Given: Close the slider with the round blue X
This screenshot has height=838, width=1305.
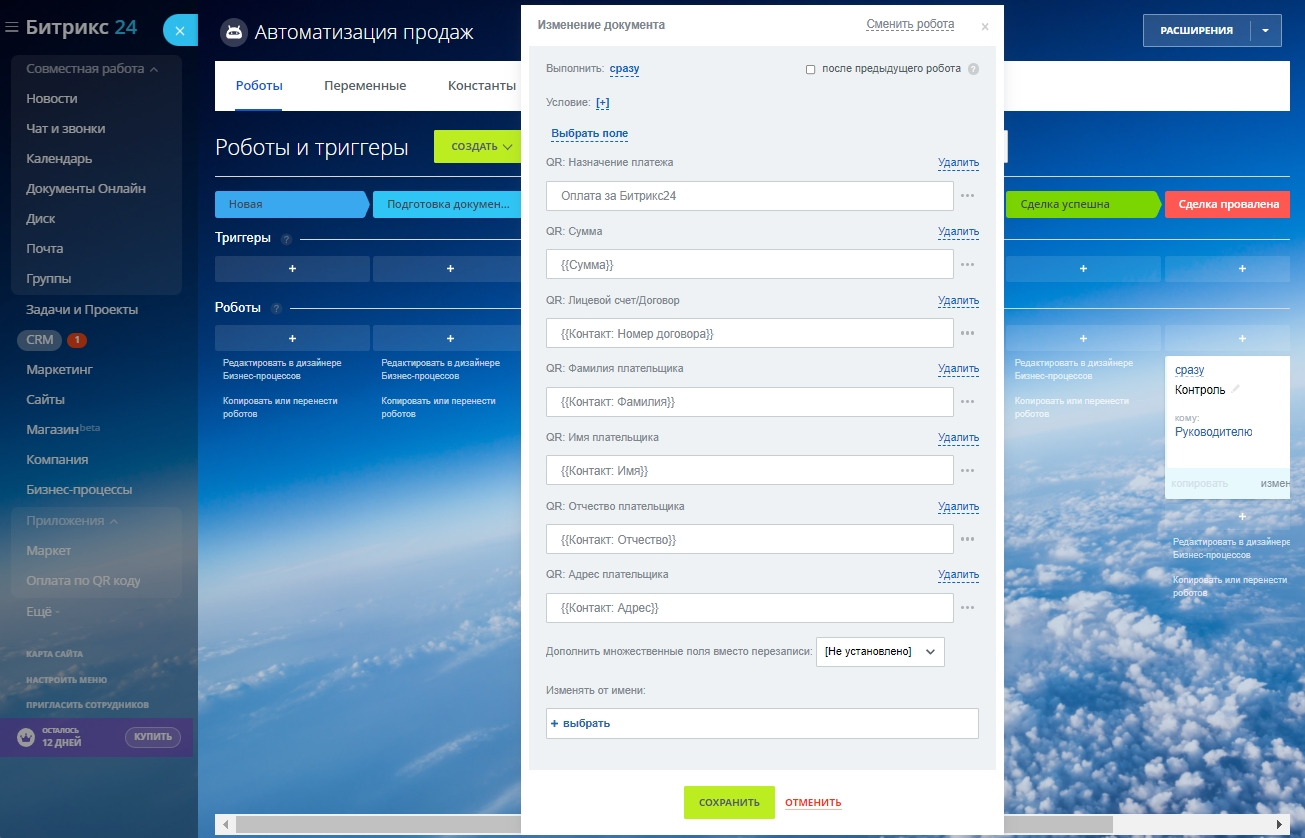Looking at the screenshot, I should 180,31.
